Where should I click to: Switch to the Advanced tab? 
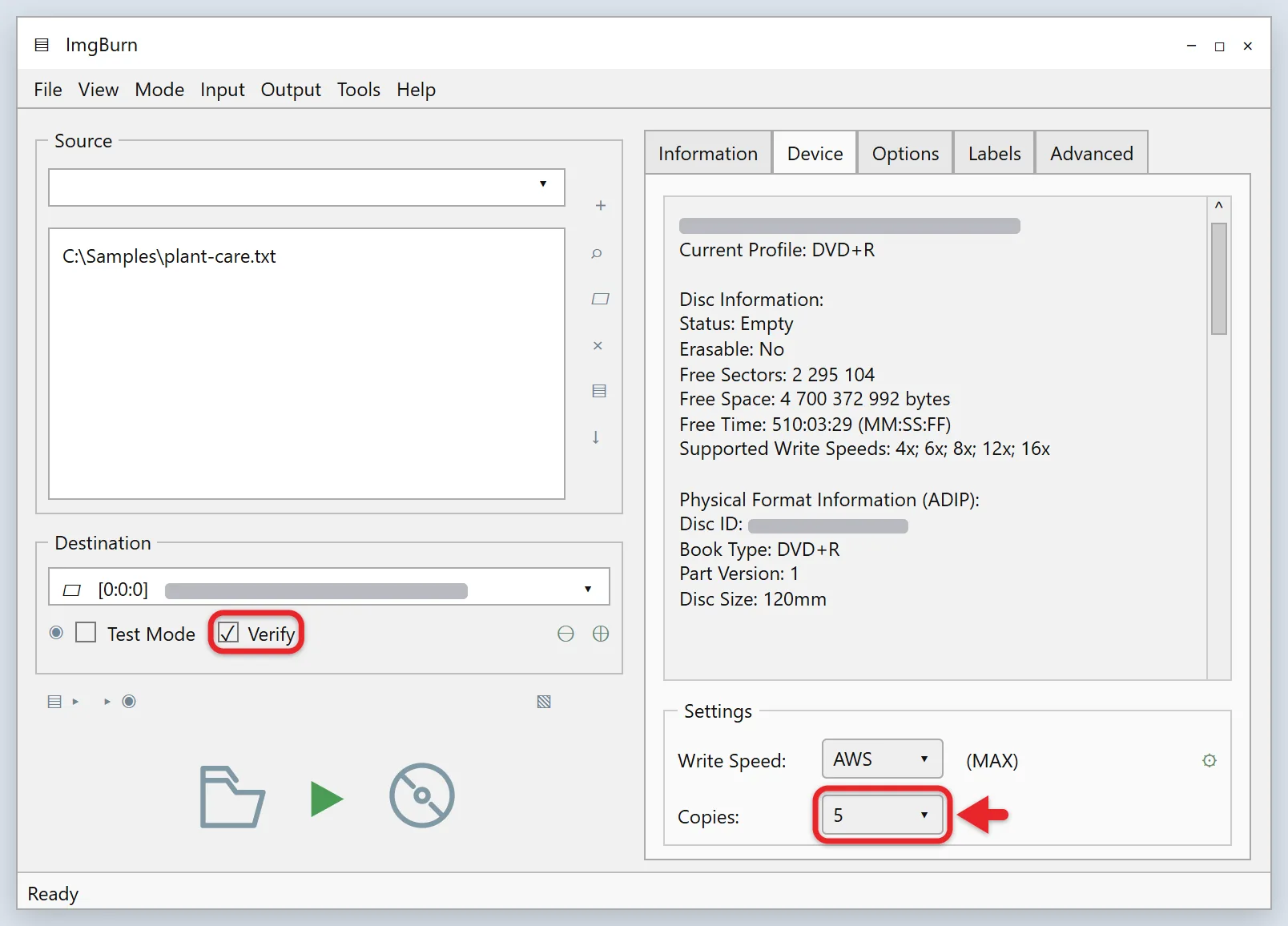coord(1092,153)
